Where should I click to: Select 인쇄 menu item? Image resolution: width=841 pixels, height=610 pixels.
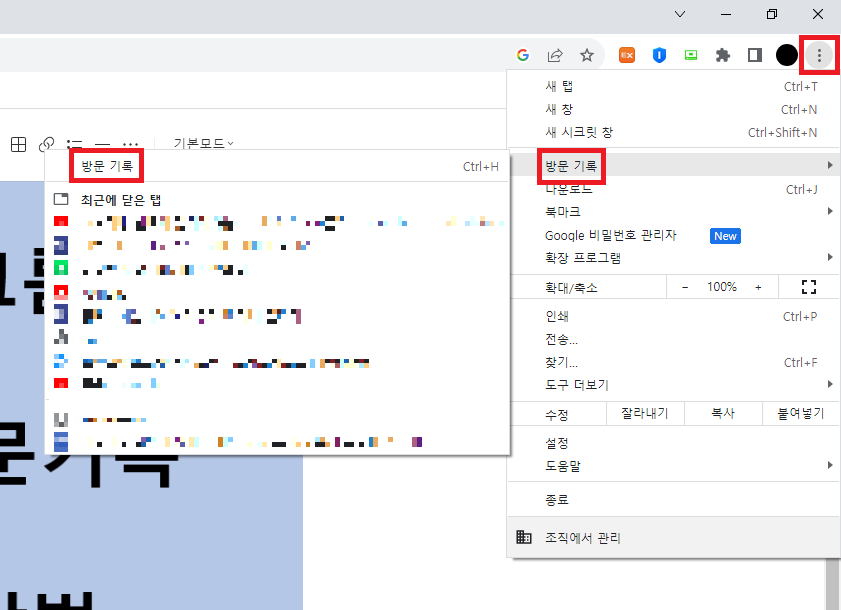click(673, 317)
